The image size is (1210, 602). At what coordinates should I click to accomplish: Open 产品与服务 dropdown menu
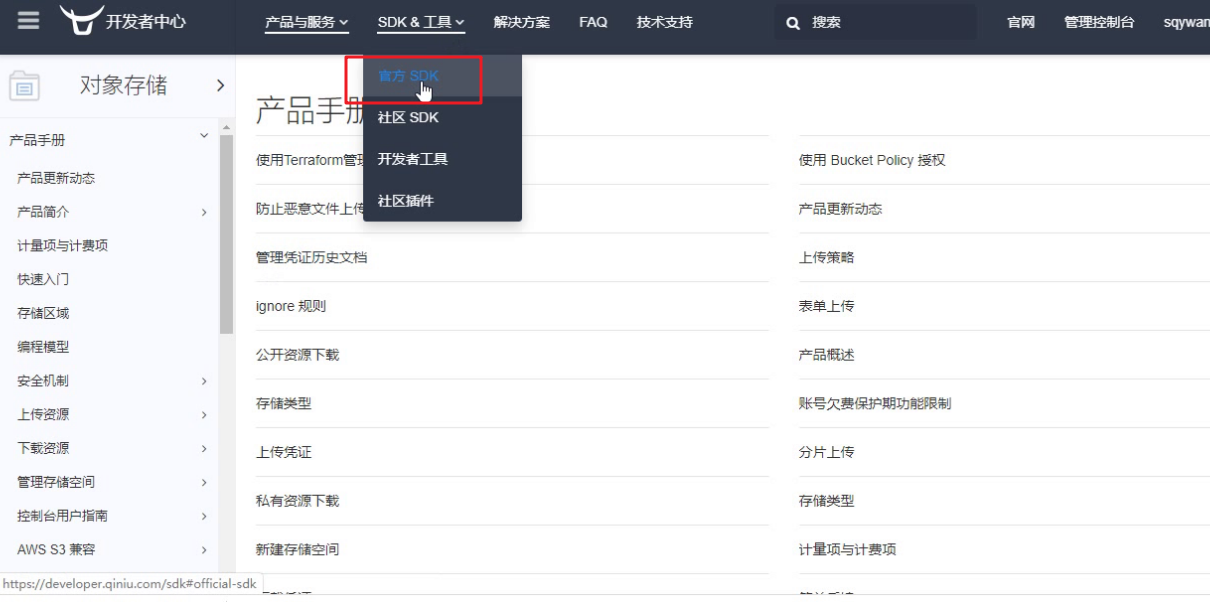(306, 22)
